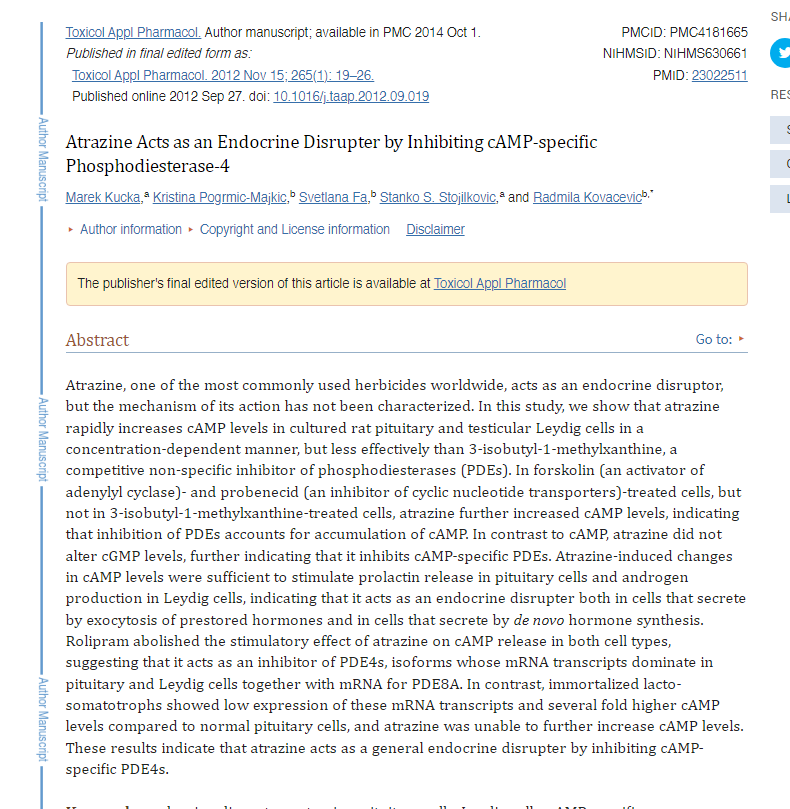
Task: Select author Radmila Kovacevic
Action: point(586,197)
